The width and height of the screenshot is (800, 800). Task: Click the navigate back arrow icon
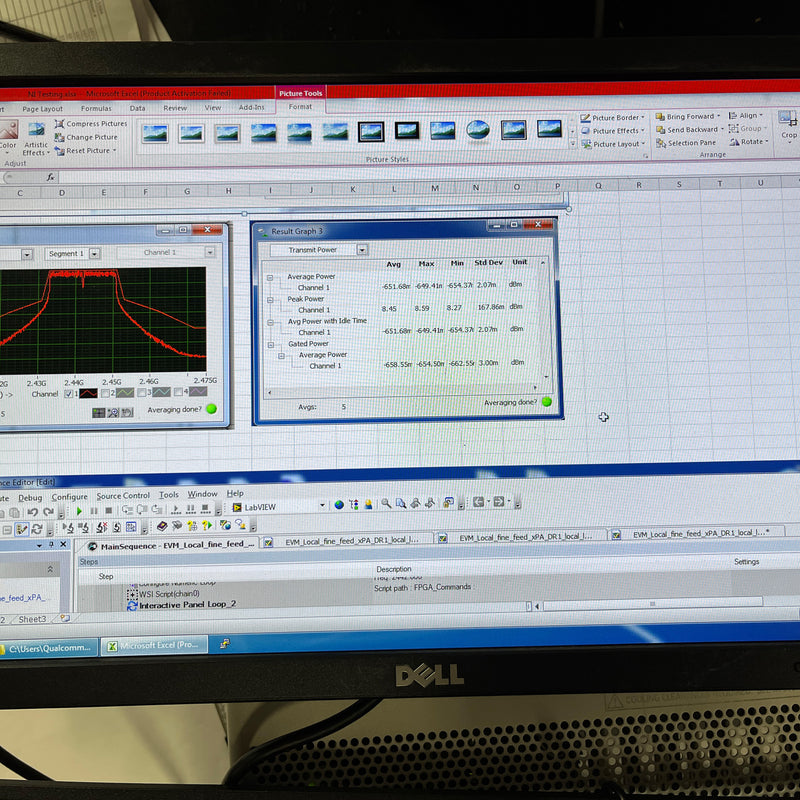coord(478,502)
